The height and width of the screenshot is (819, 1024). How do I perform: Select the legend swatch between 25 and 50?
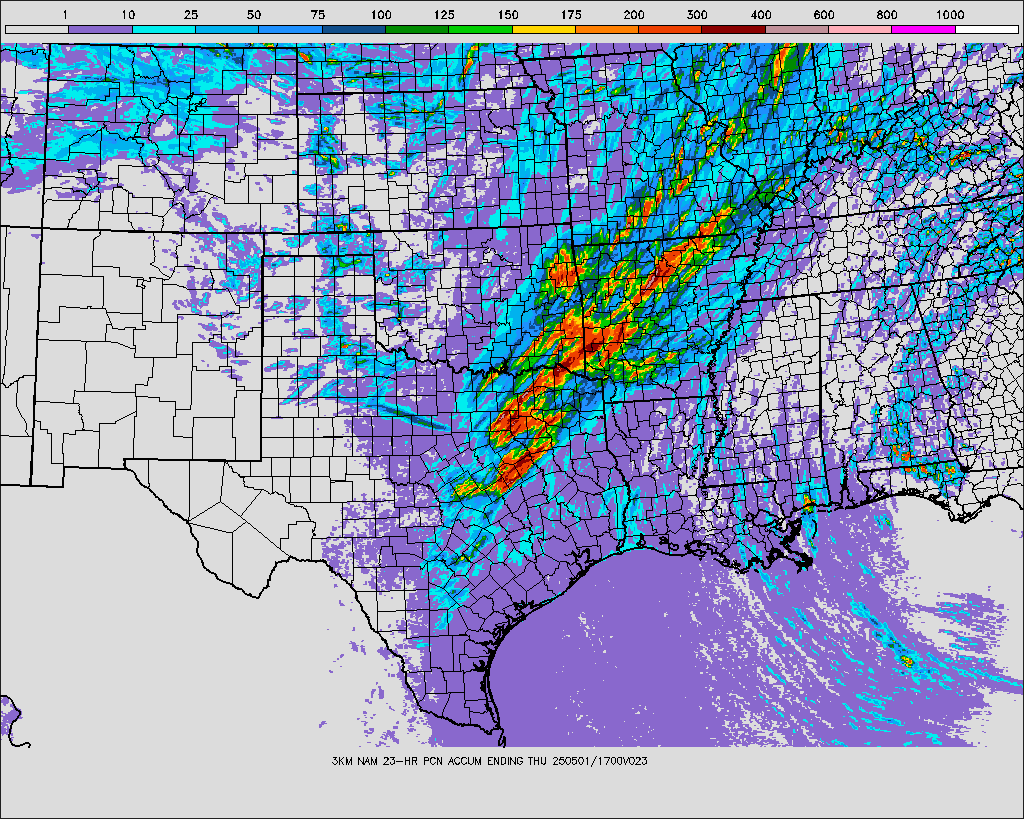pyautogui.click(x=227, y=29)
